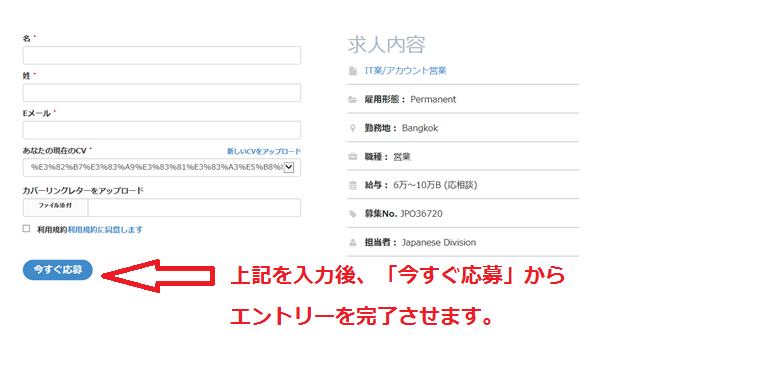Open the IT業/アカウント営業 job link
The width and height of the screenshot is (768, 382).
406,71
